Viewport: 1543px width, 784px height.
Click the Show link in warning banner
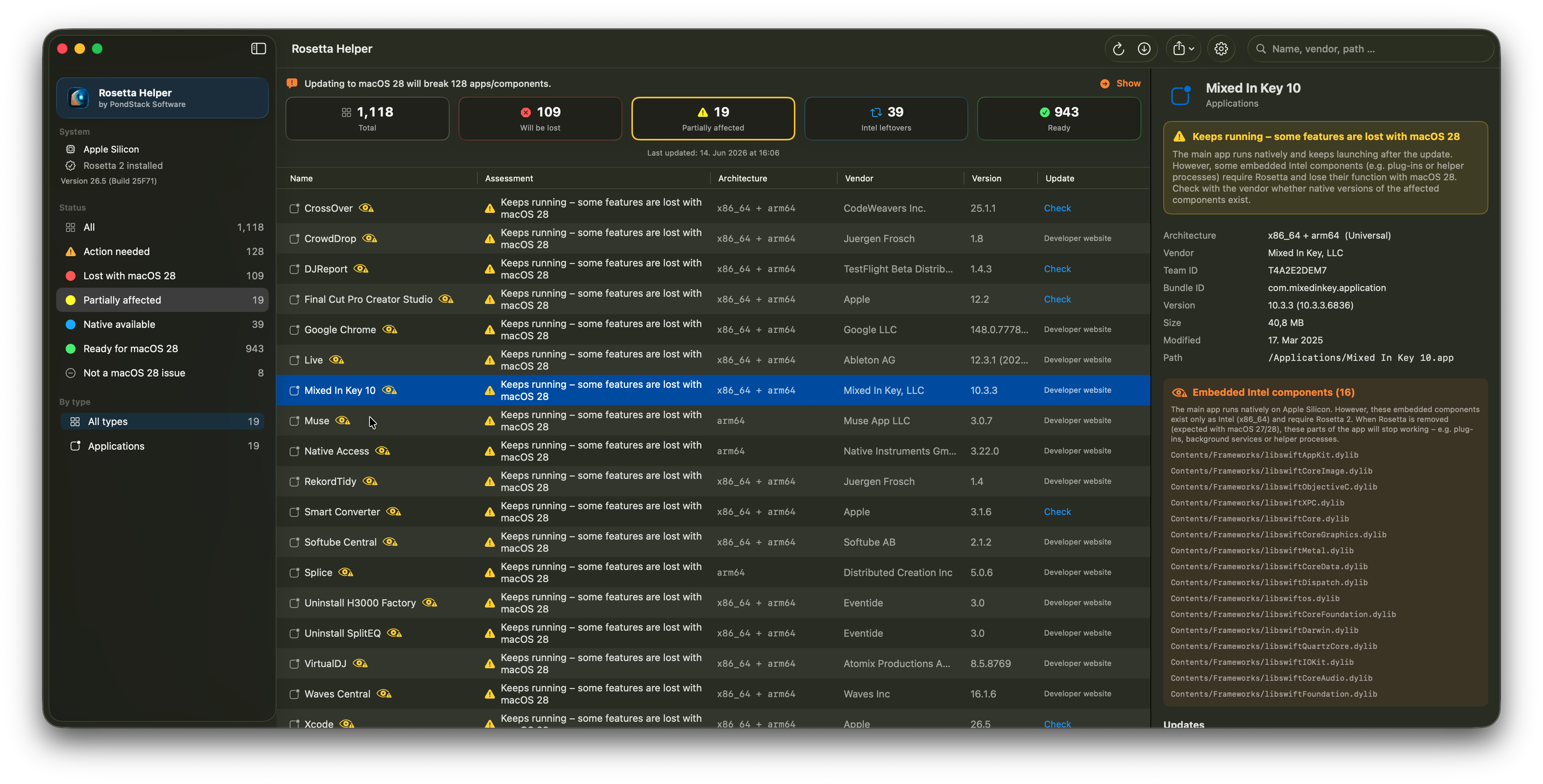[x=1128, y=83]
